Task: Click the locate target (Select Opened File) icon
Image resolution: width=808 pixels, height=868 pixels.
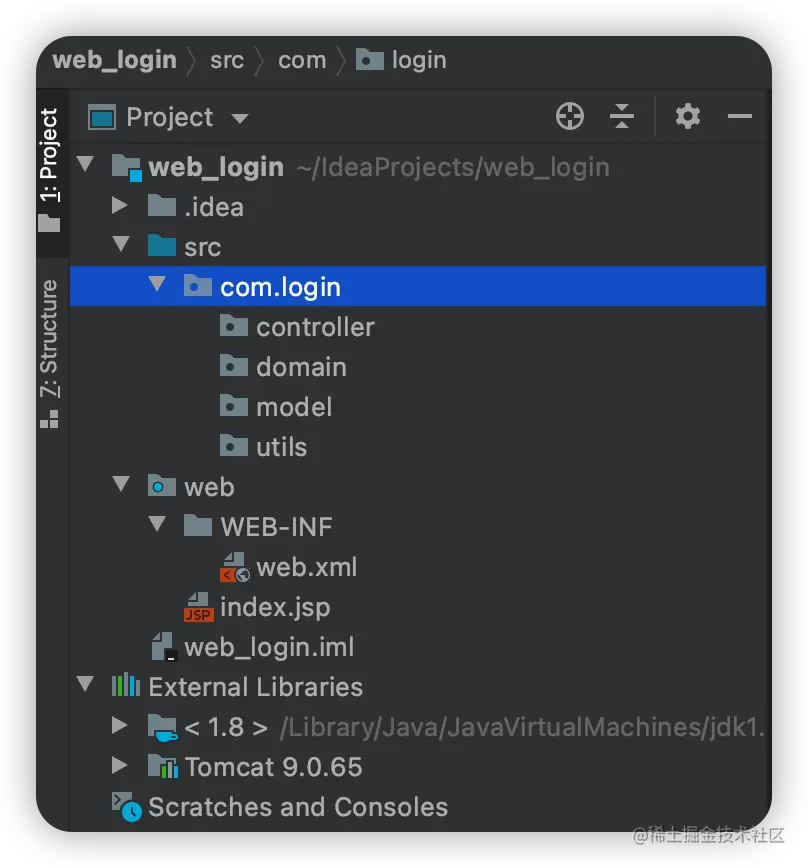Action: point(569,117)
